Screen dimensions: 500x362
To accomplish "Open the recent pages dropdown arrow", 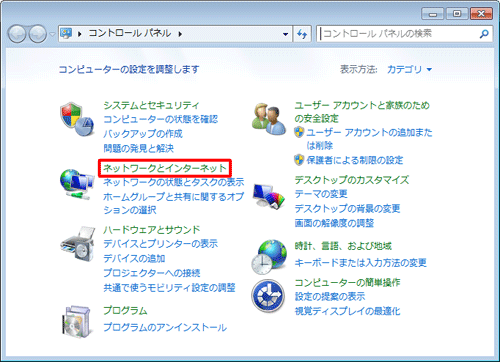I will tap(52, 34).
